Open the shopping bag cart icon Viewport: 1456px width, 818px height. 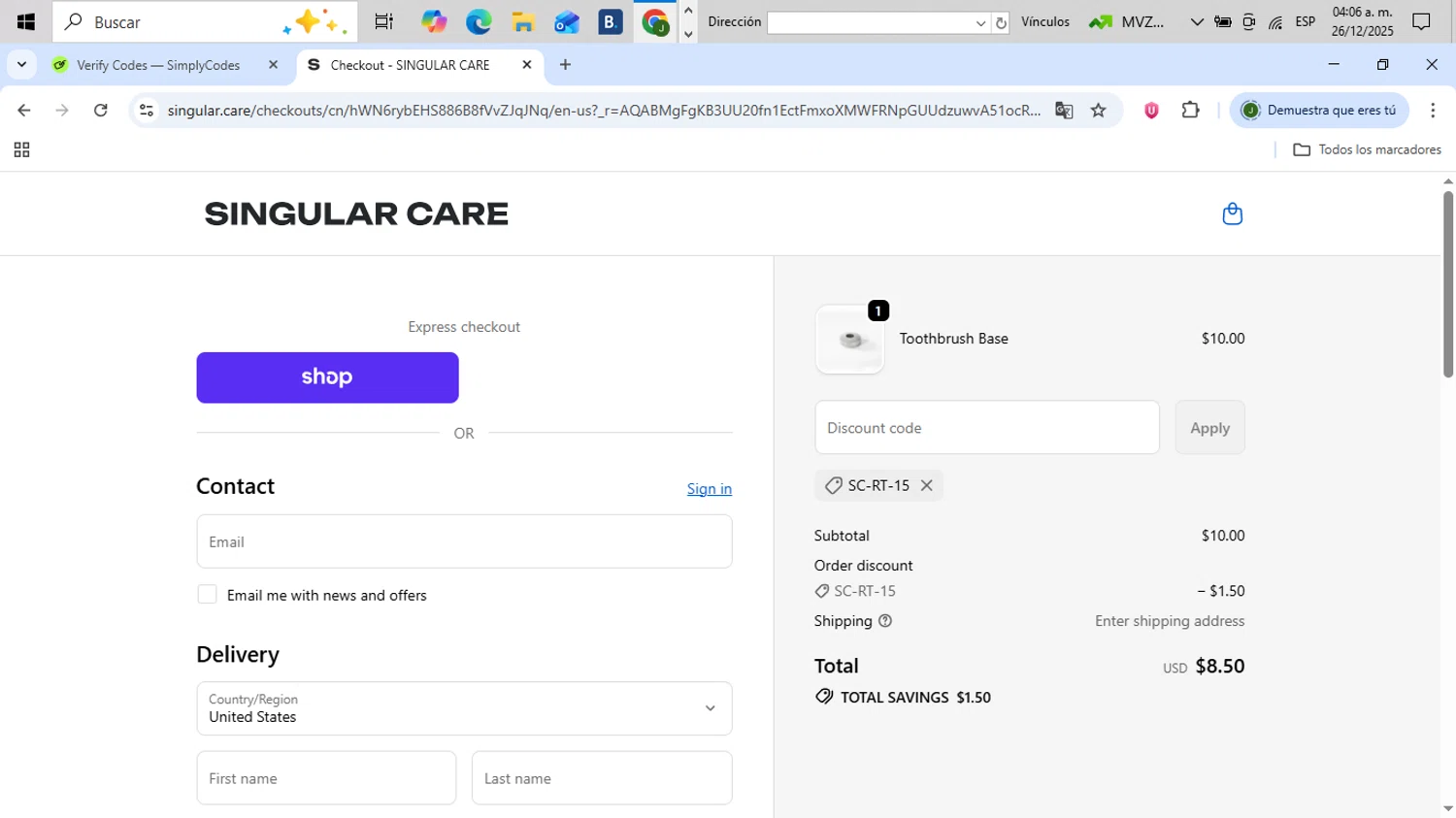[1232, 213]
